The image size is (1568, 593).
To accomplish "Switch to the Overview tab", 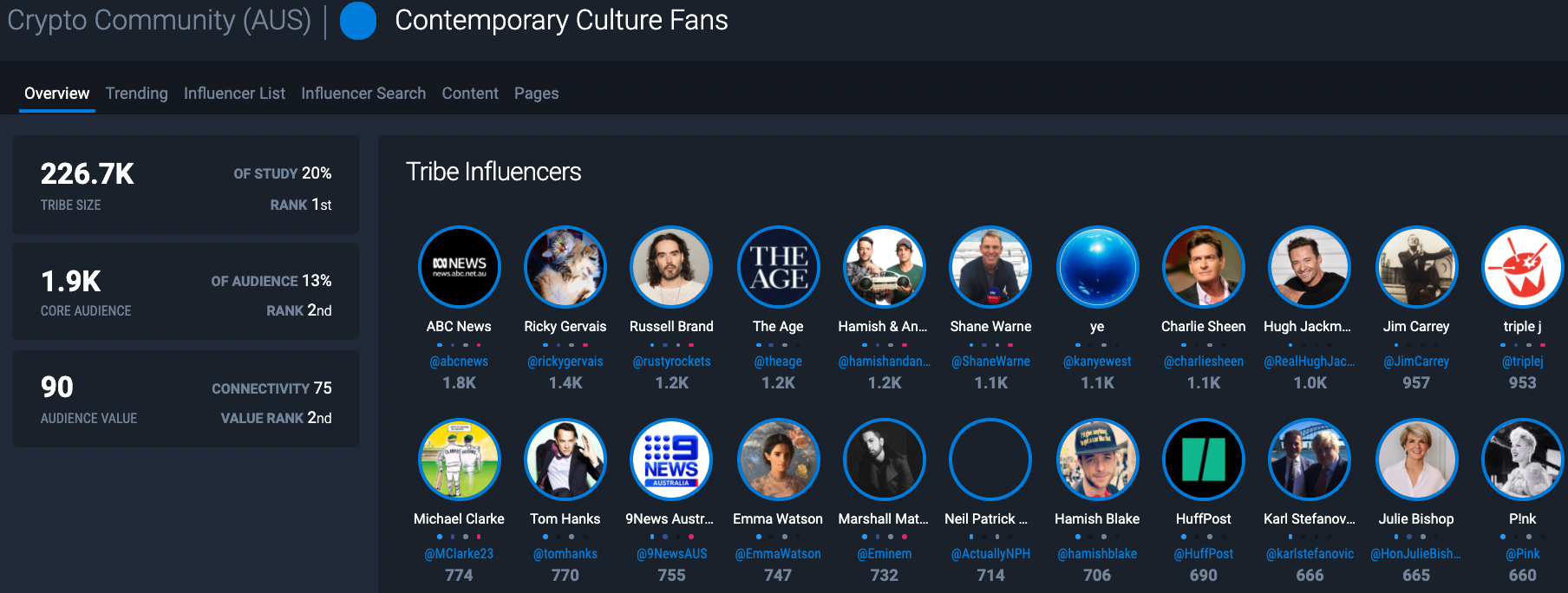I will [56, 93].
